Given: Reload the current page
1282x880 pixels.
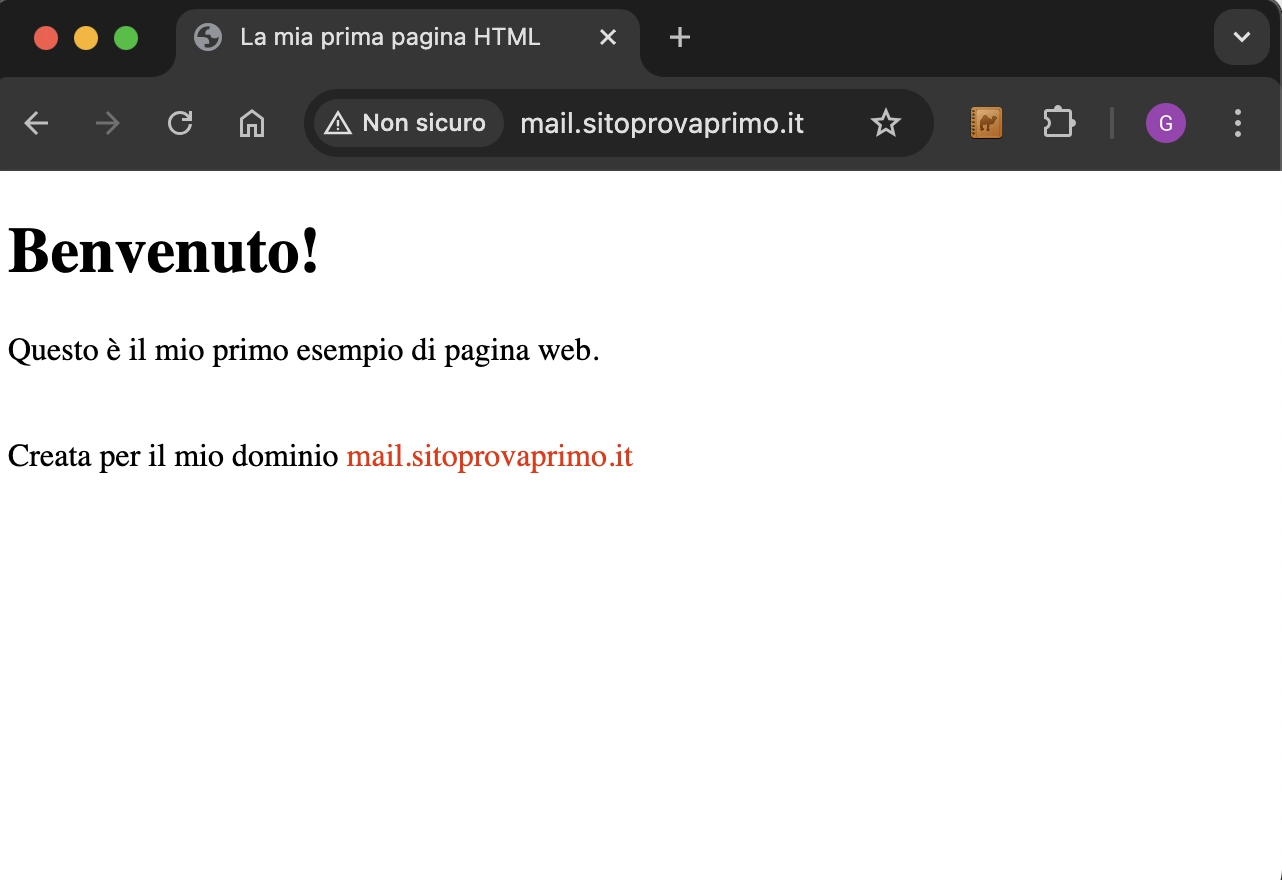Looking at the screenshot, I should (x=180, y=123).
